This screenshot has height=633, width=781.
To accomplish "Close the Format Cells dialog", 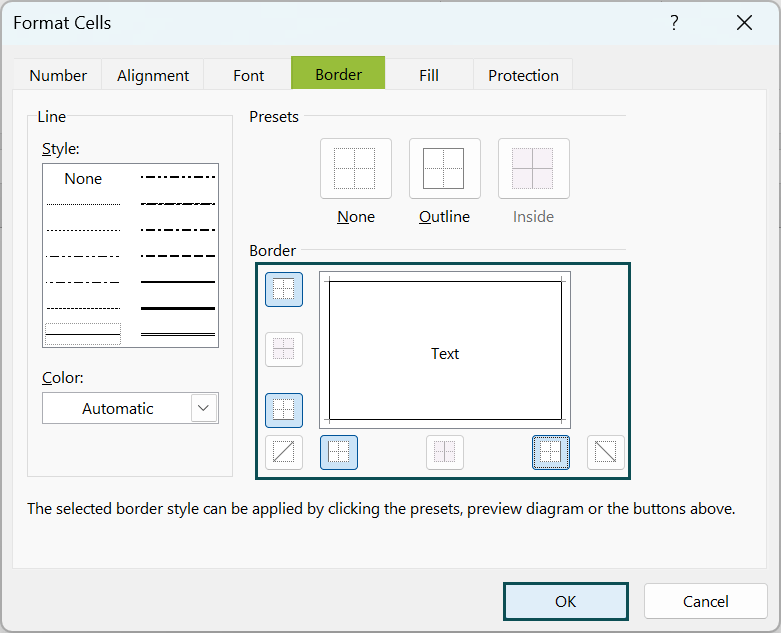I will coord(744,22).
